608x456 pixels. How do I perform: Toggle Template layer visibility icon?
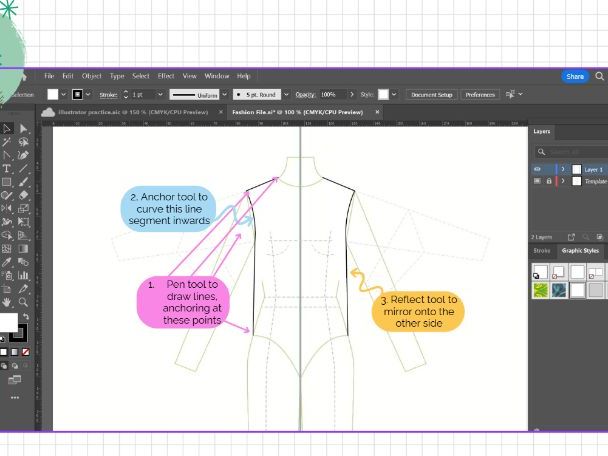click(x=537, y=181)
